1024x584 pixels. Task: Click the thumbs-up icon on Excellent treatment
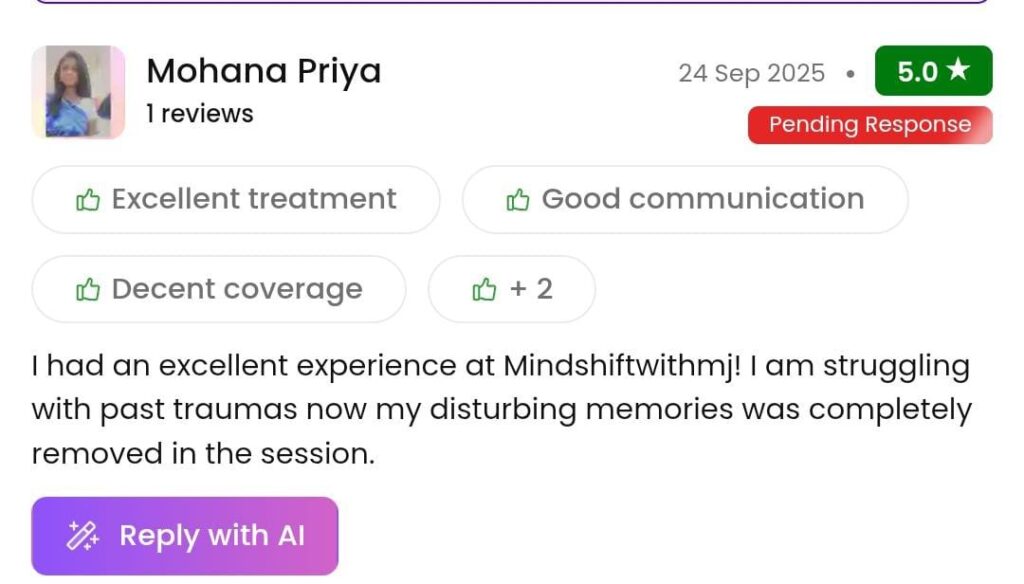[88, 200]
